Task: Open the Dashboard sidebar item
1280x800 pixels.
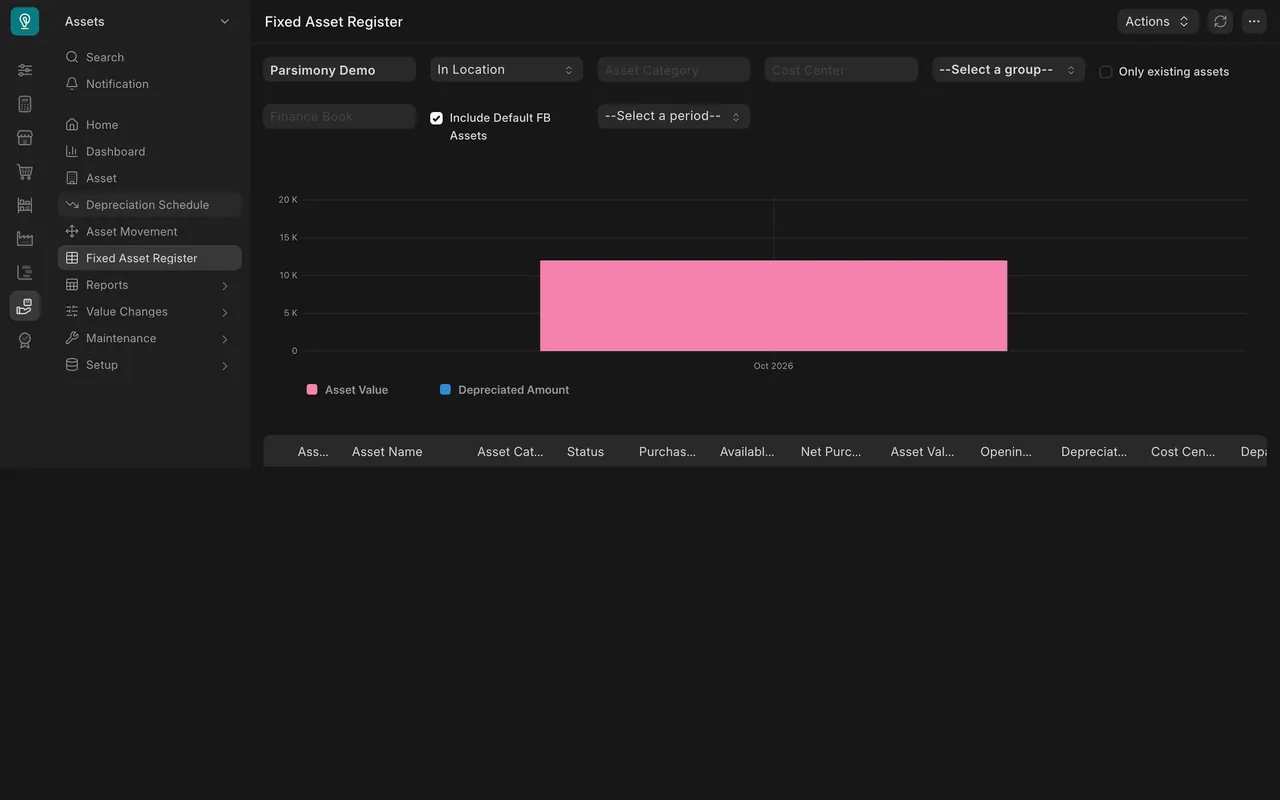Action: pyautogui.click(x=150, y=151)
